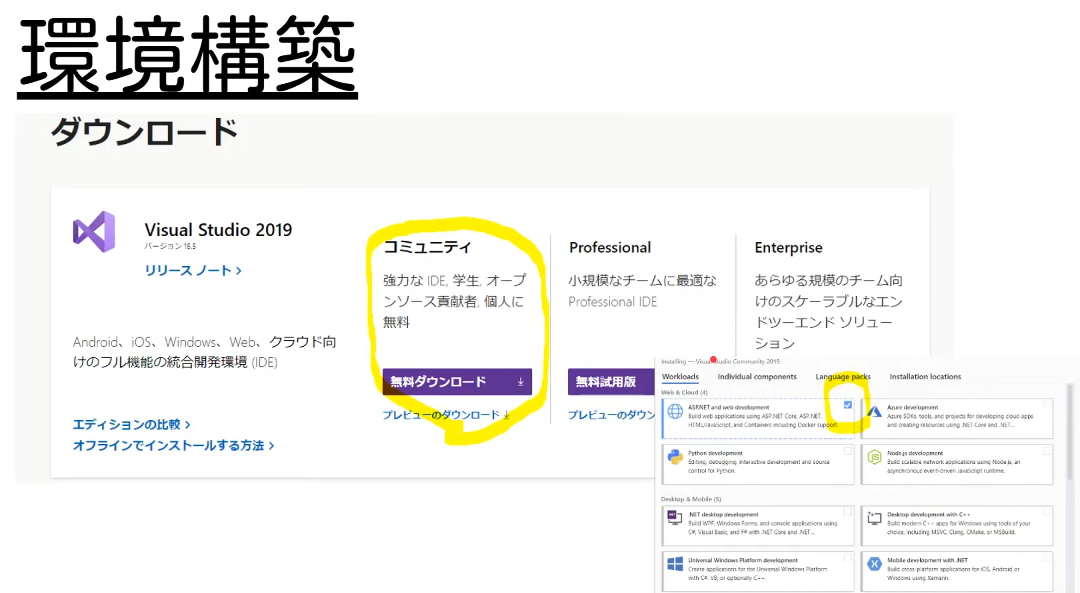
Task: Check the Universal Windows Platform development checkbox
Action: [848, 558]
